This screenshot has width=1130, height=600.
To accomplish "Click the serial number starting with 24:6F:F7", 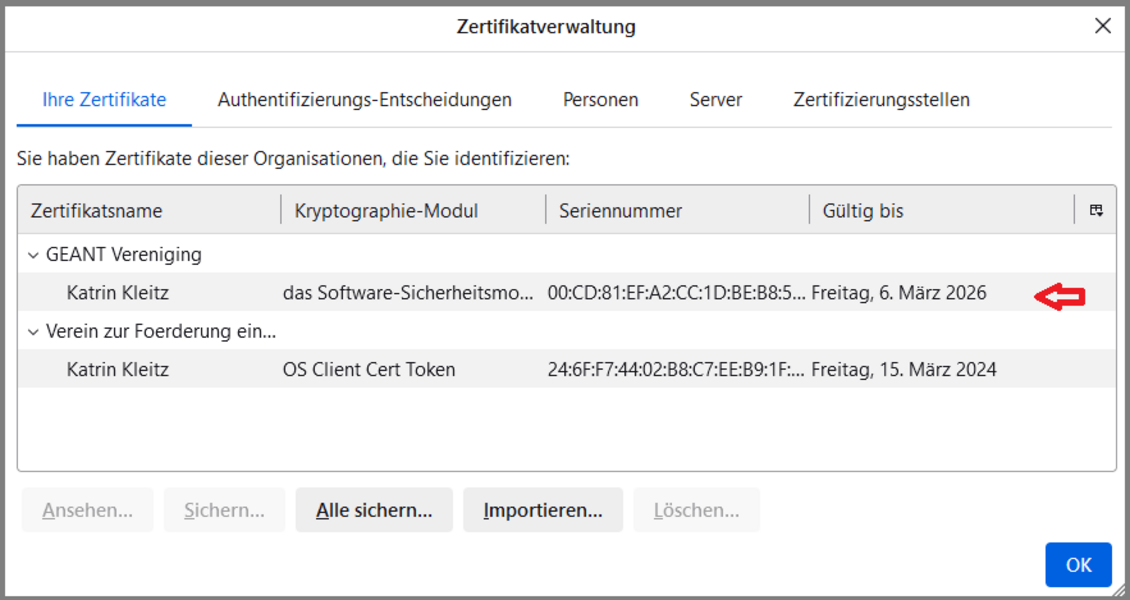I will (x=676, y=370).
